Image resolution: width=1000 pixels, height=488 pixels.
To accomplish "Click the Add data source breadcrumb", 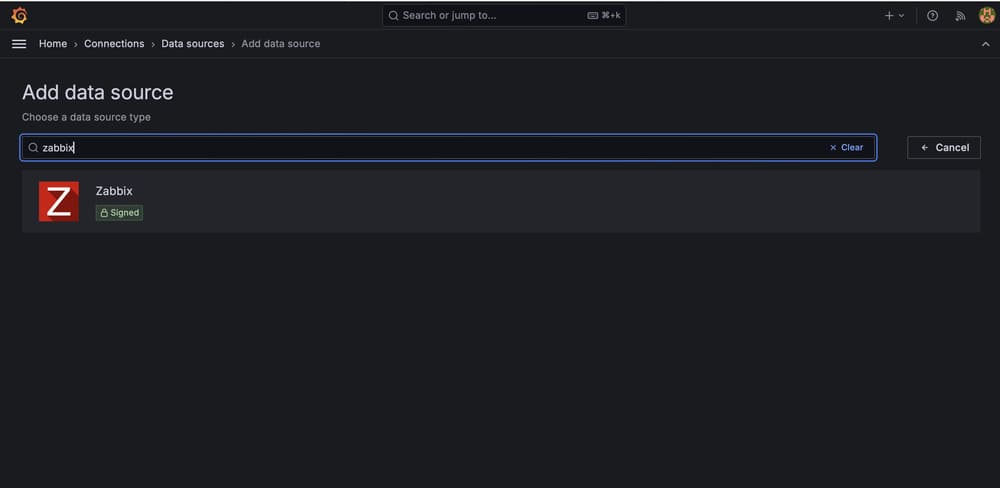I will [x=281, y=44].
